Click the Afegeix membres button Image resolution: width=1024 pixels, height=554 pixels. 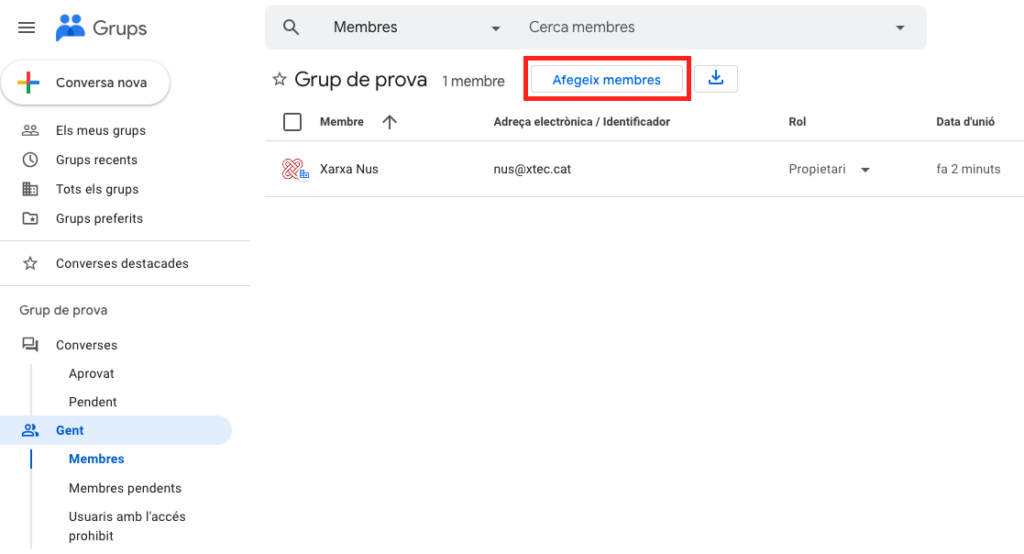(606, 80)
